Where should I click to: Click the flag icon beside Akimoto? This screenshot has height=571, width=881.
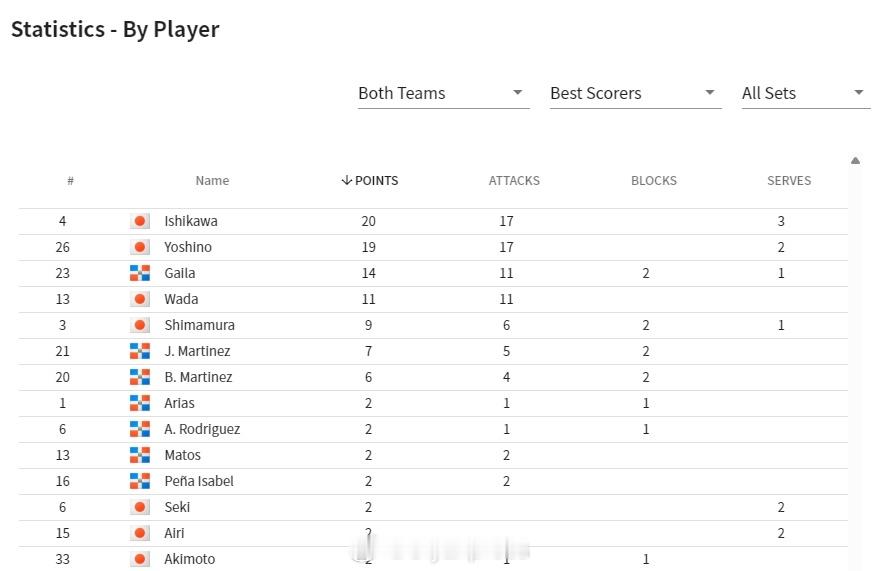(140, 559)
